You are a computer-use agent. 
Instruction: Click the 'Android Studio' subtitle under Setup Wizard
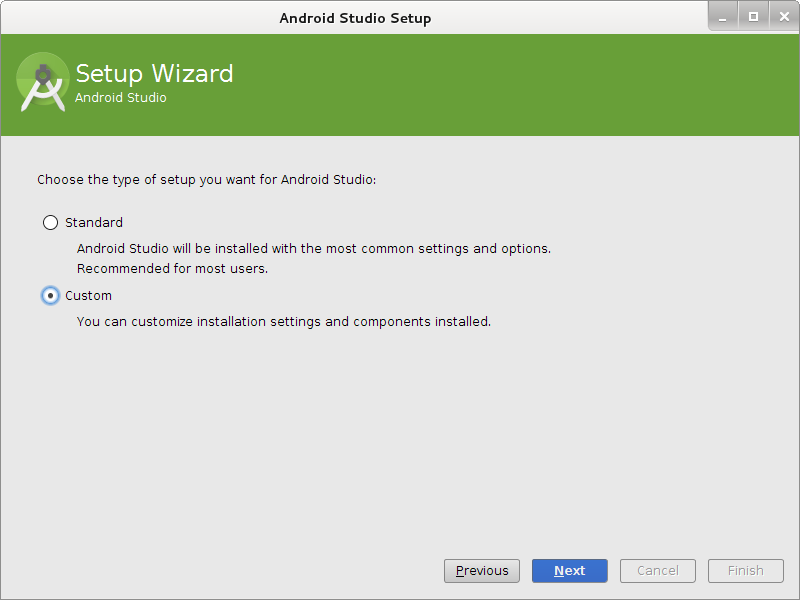pos(120,97)
